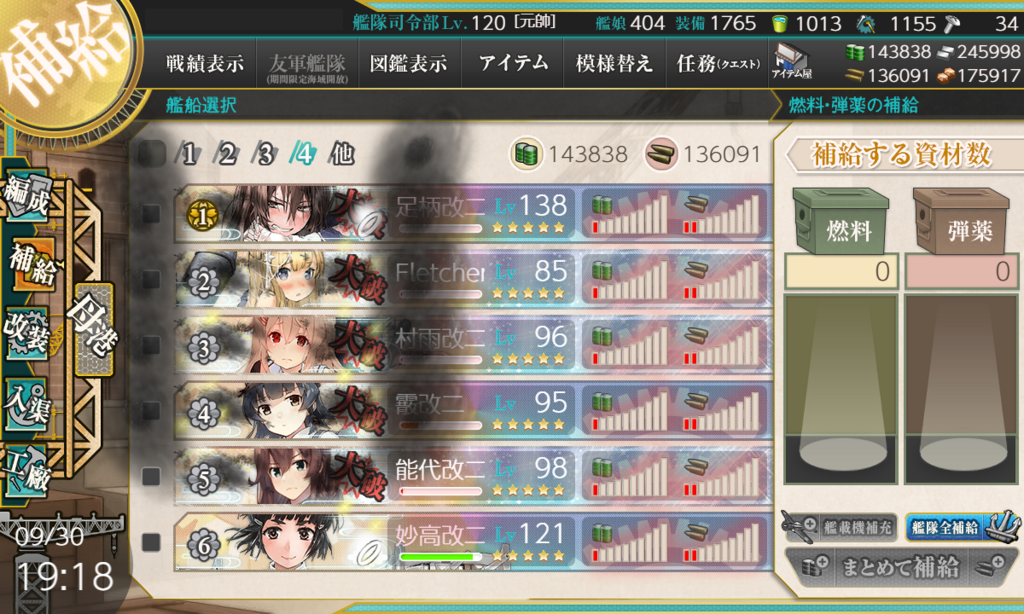Switch to the 他 other ships tab

point(342,154)
